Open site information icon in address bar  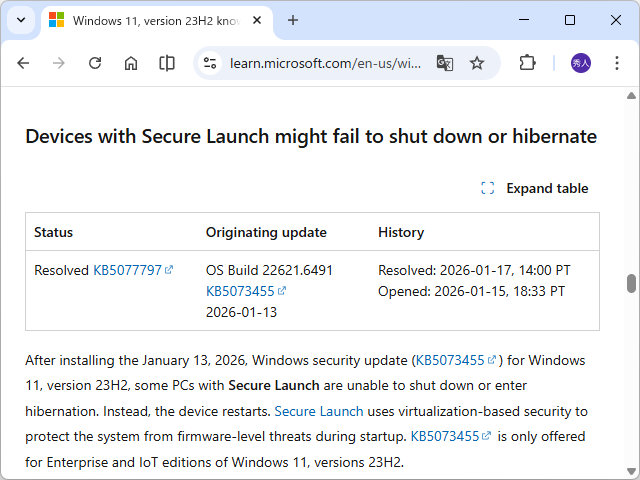pyautogui.click(x=210, y=63)
